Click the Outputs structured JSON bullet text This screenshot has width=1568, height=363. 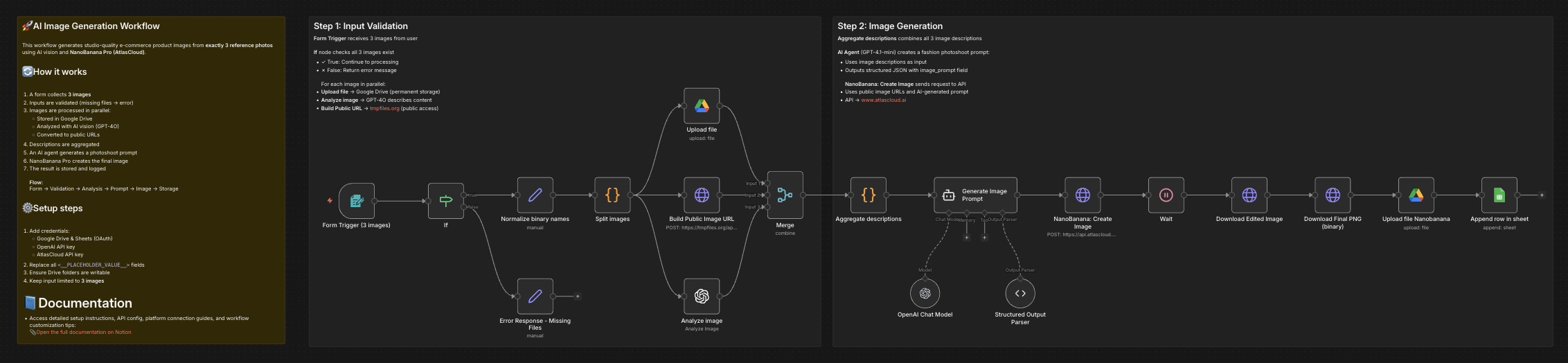[906, 71]
